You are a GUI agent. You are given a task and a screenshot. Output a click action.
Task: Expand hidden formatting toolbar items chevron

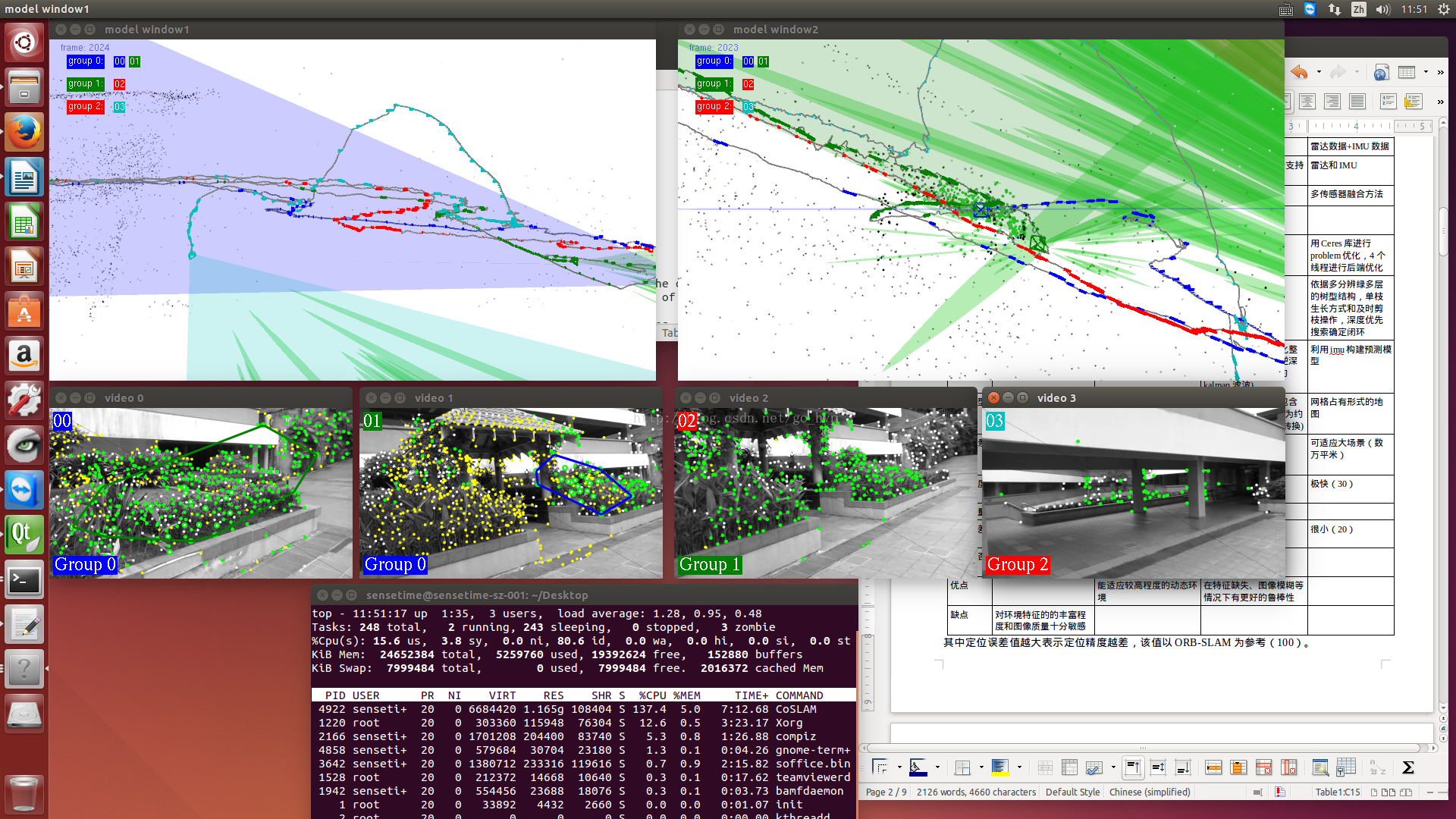click(x=1440, y=101)
